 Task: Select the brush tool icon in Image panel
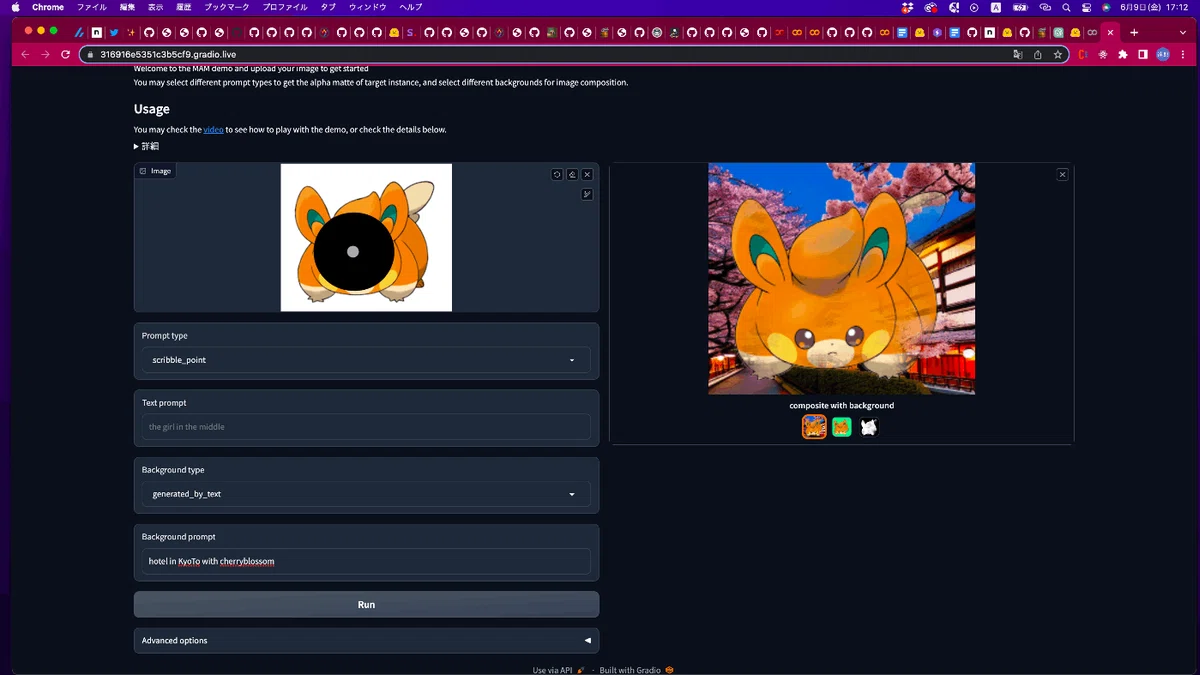[587, 194]
